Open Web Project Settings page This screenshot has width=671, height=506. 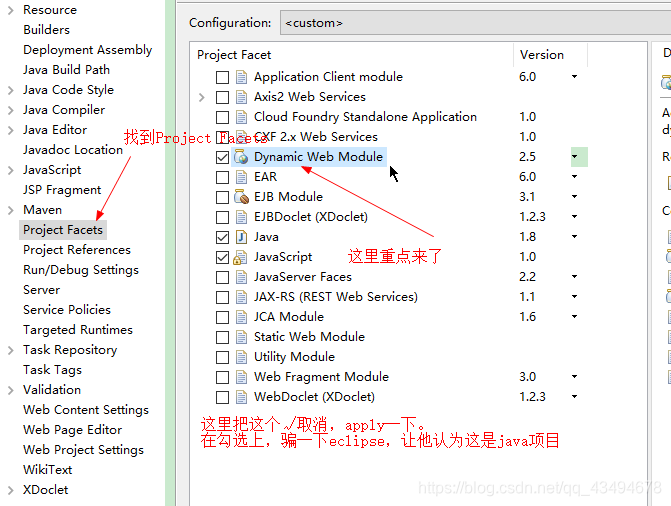coord(83,450)
